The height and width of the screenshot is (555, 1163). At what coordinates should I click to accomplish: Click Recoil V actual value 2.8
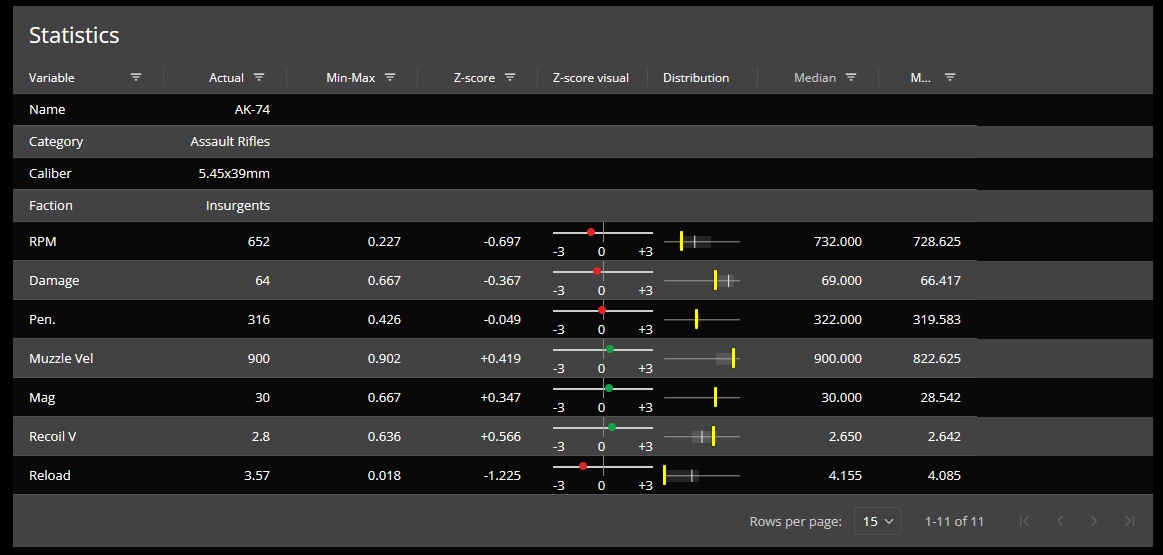[x=262, y=436]
